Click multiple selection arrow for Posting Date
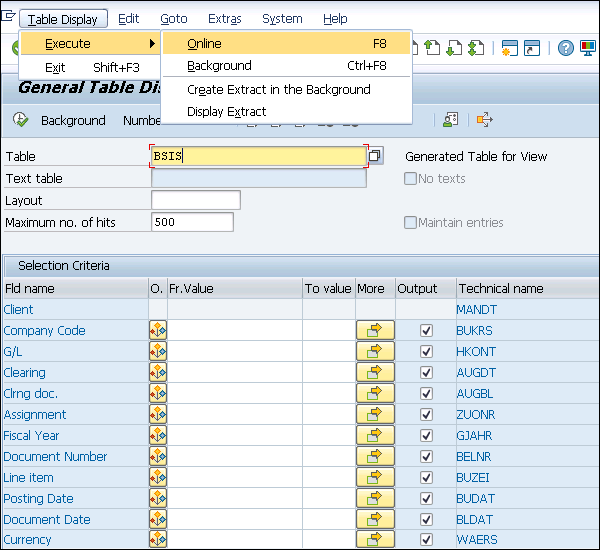 point(375,498)
